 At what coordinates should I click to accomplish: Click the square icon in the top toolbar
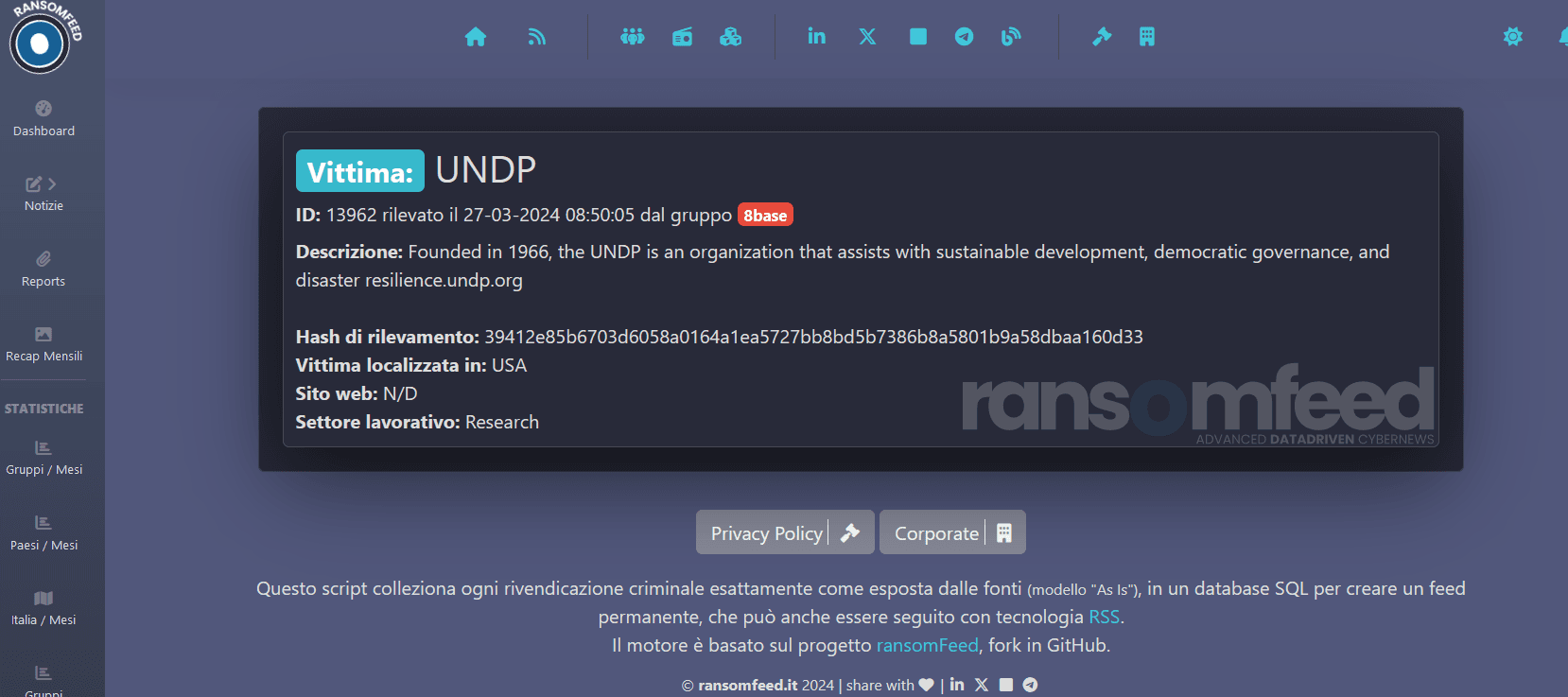[x=917, y=37]
